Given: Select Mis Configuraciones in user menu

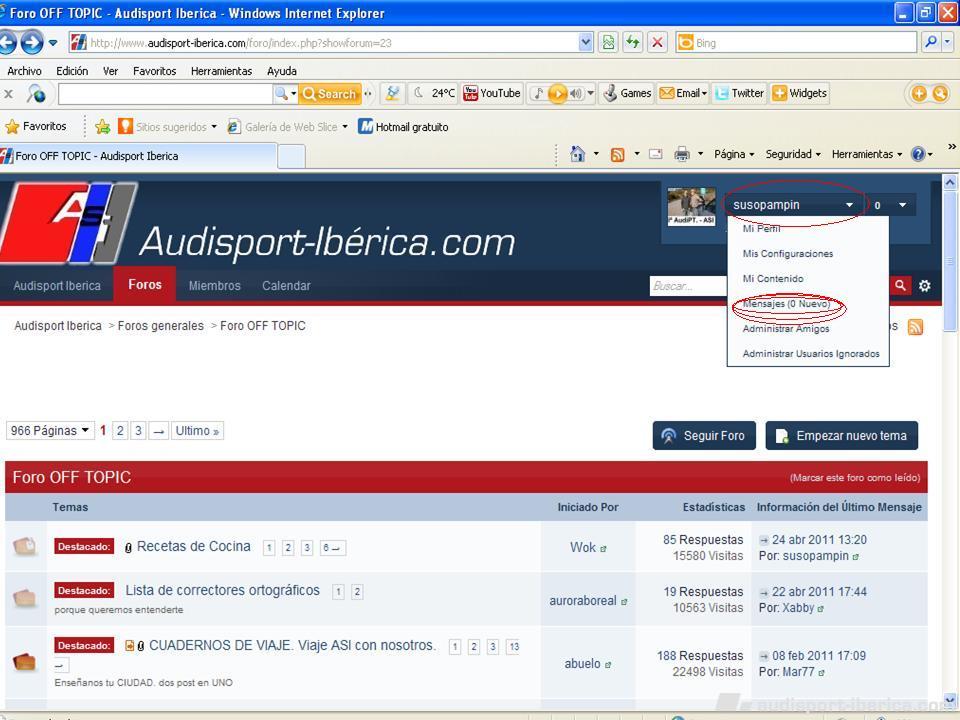Looking at the screenshot, I should tap(787, 253).
